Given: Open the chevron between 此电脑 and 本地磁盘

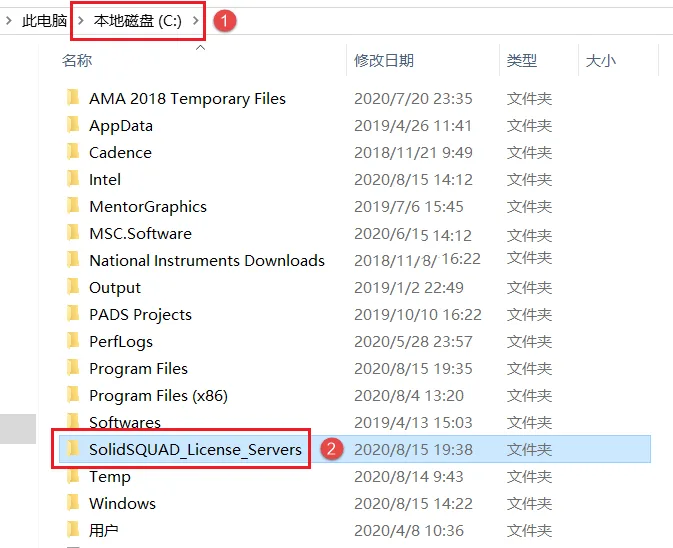Looking at the screenshot, I should 80,20.
